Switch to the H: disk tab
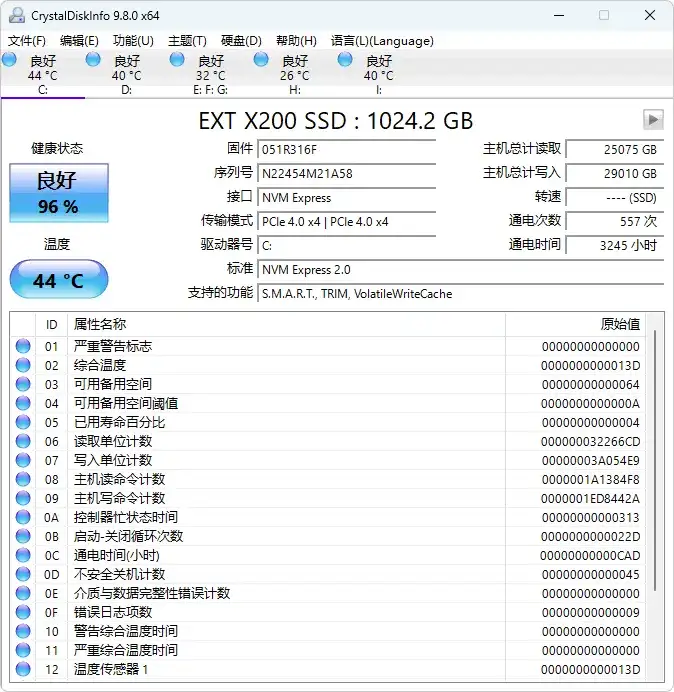The width and height of the screenshot is (674, 692). pyautogui.click(x=294, y=74)
